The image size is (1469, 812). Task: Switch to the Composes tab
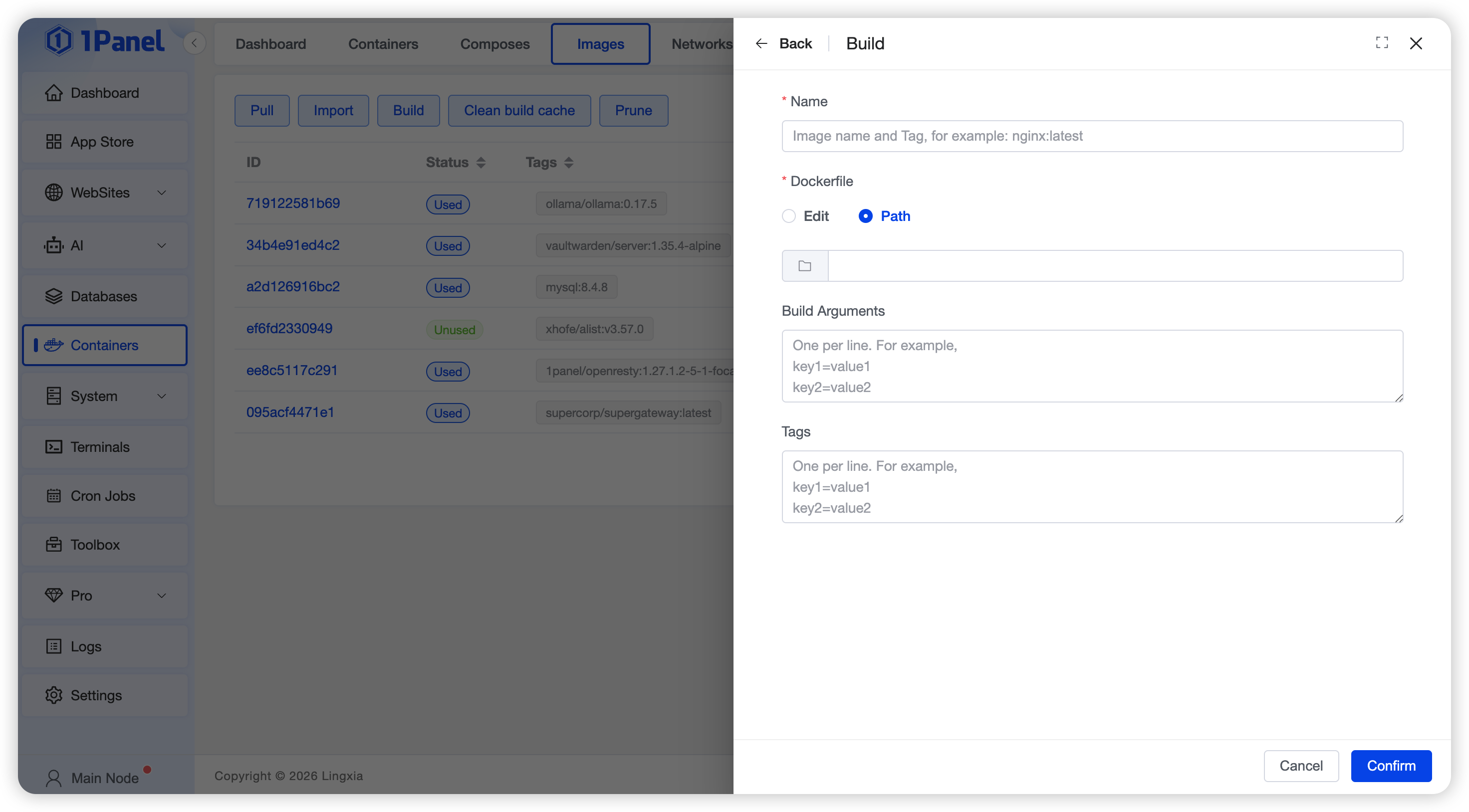(494, 44)
